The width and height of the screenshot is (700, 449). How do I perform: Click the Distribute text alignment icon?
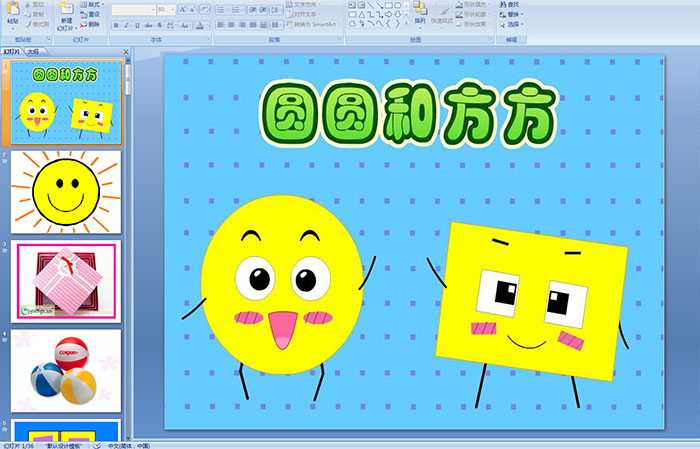click(264, 25)
